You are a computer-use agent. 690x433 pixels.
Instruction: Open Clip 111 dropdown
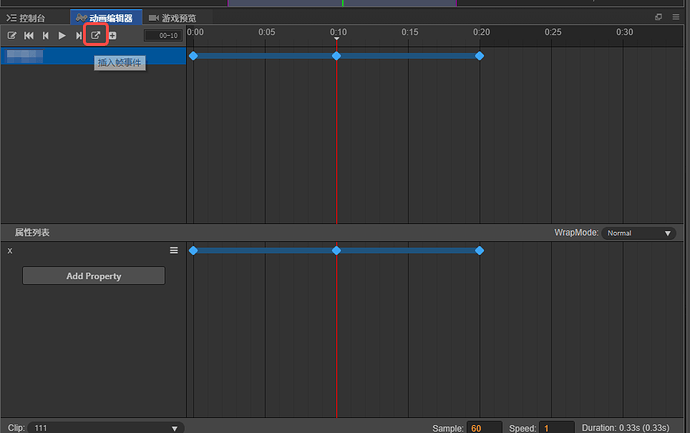click(x=106, y=428)
